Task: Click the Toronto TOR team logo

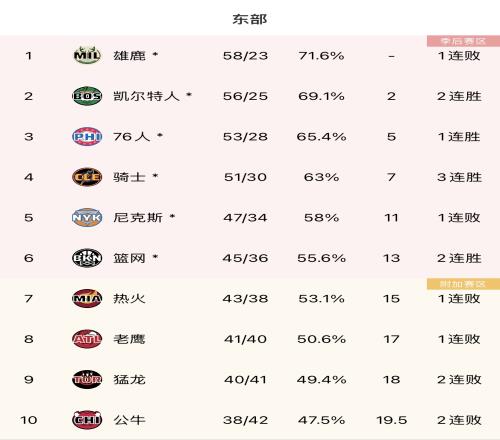Action: pyautogui.click(x=87, y=379)
